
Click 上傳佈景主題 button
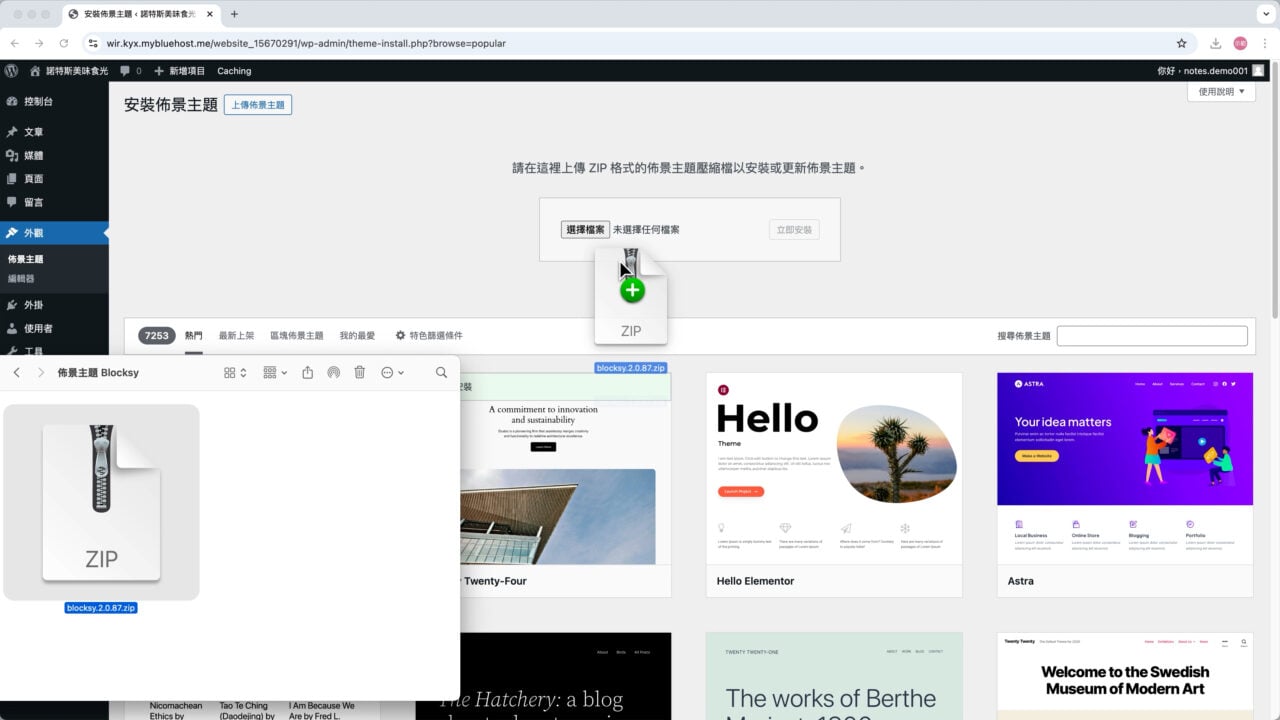[x=258, y=105]
